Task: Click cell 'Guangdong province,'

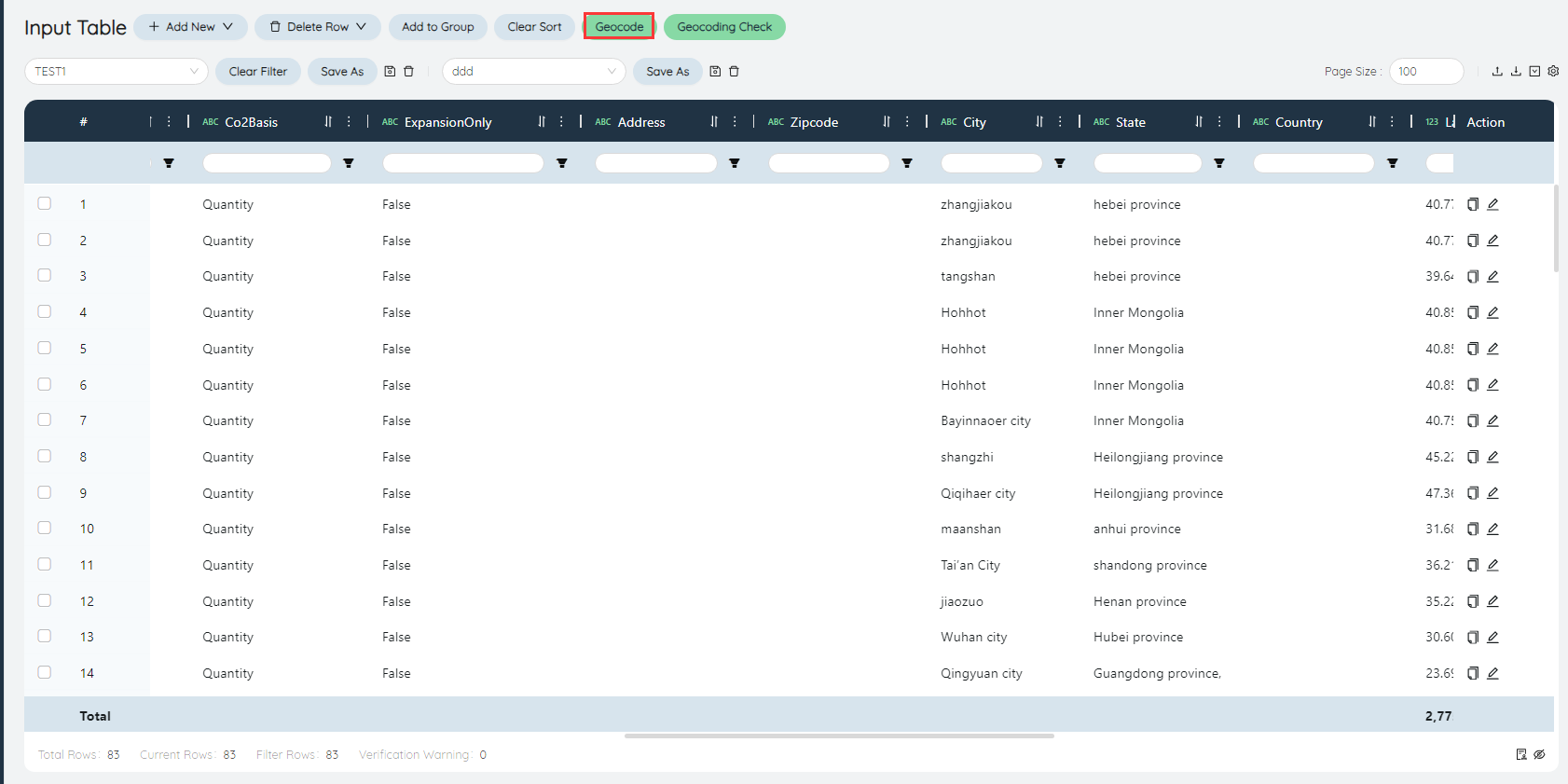Action: tap(1157, 673)
